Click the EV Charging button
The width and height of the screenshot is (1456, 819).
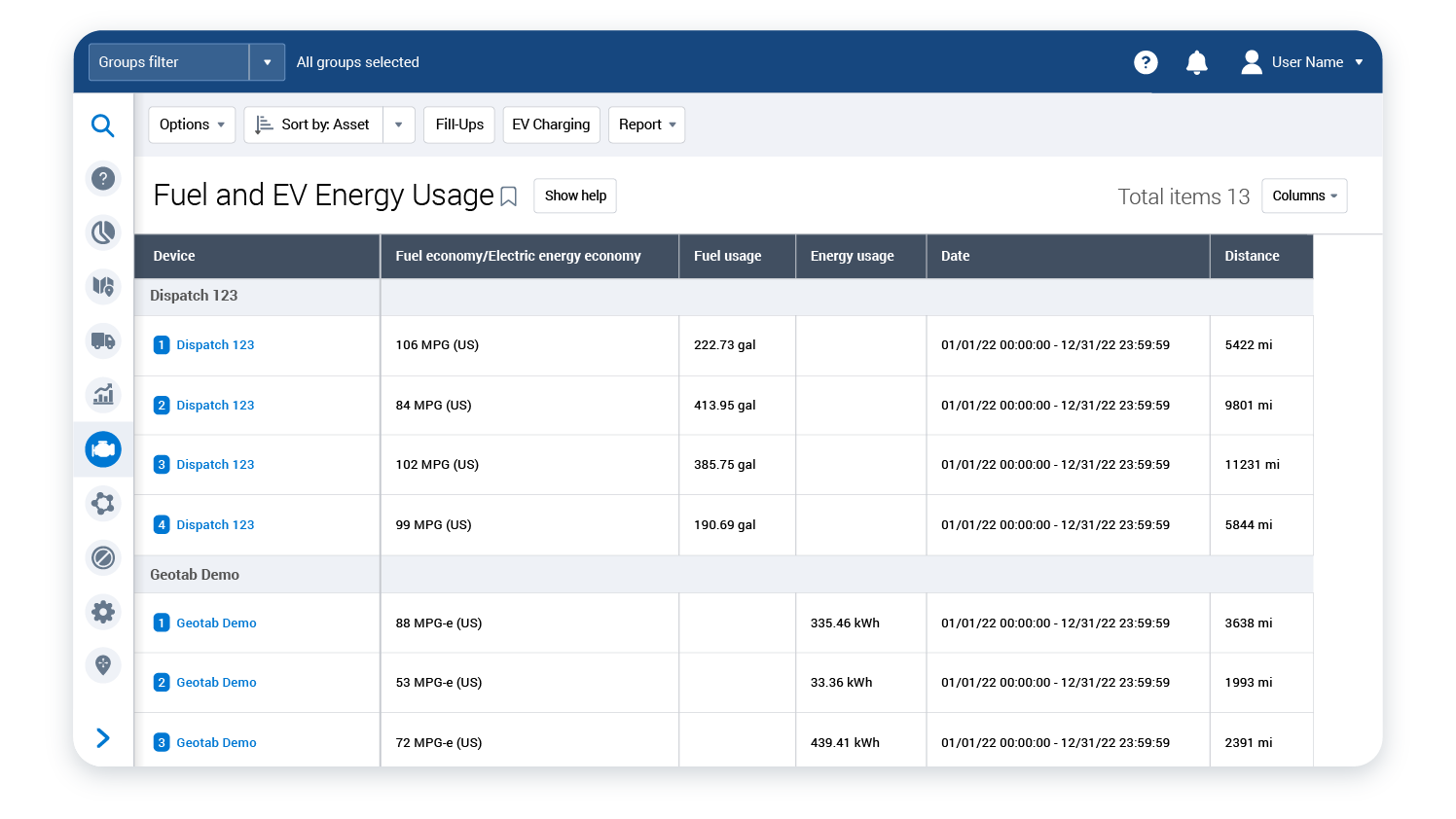551,125
